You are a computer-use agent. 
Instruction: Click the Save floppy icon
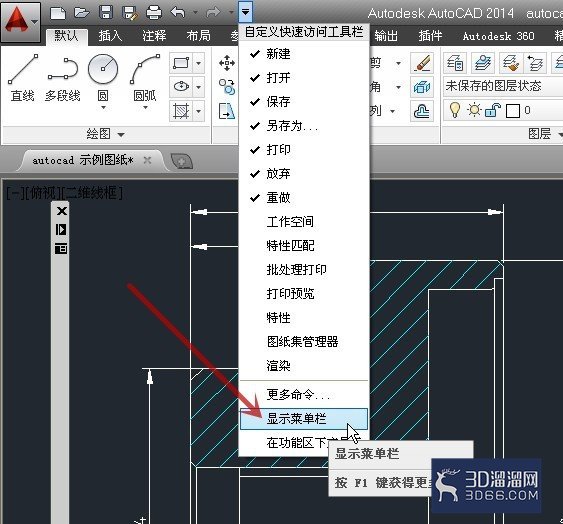[106, 13]
